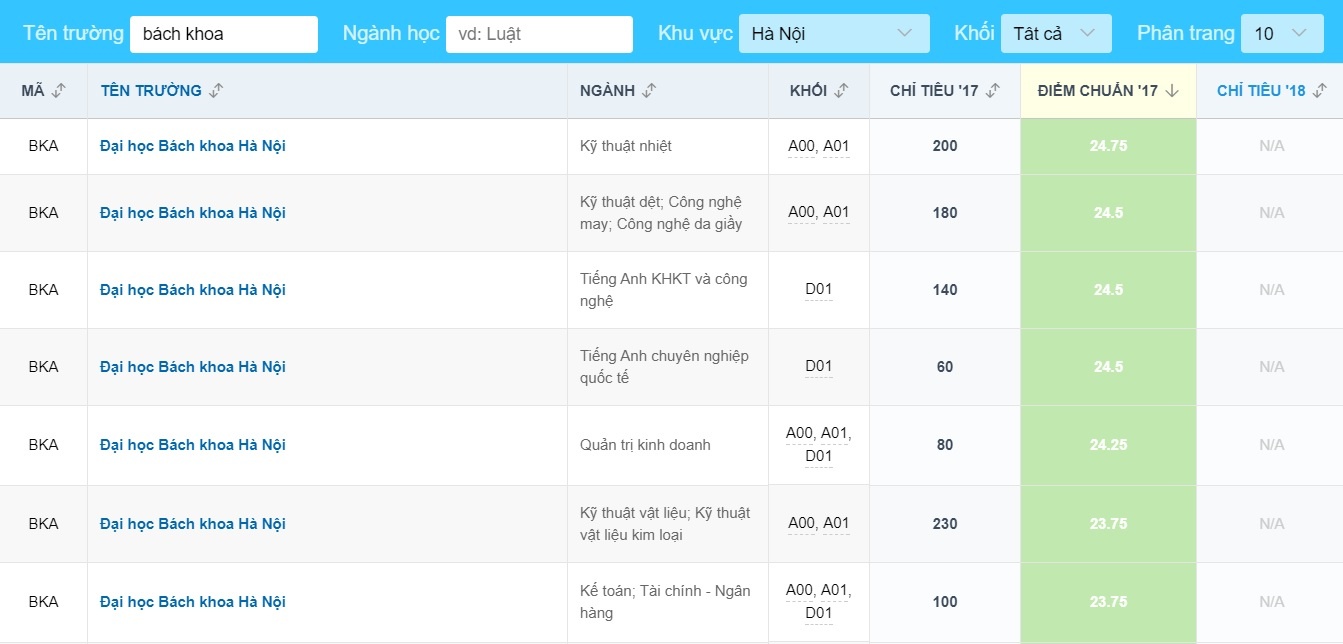
Task: Open the Phân trang page-size dropdown
Action: click(x=1281, y=34)
